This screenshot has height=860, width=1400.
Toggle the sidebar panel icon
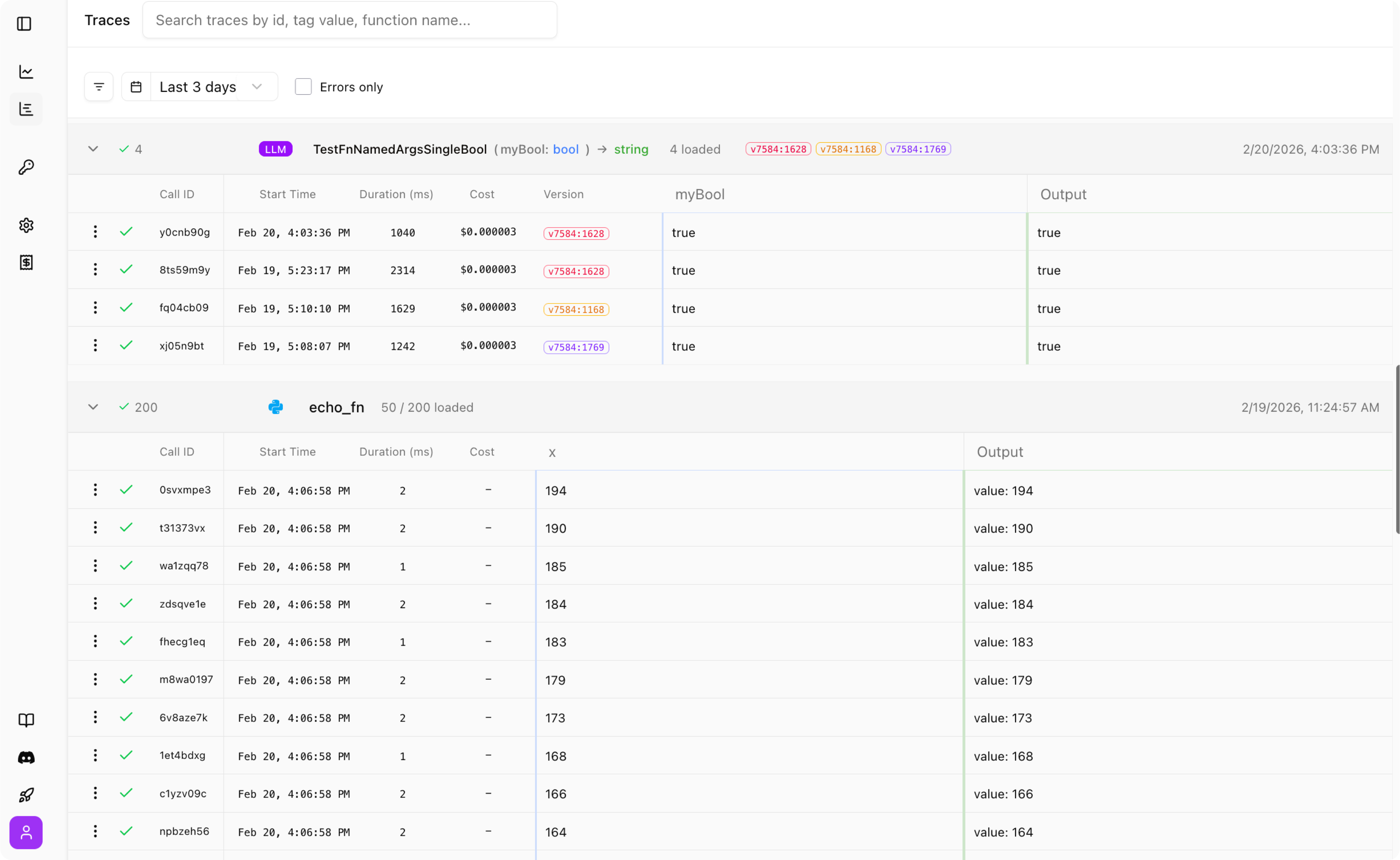click(x=24, y=24)
